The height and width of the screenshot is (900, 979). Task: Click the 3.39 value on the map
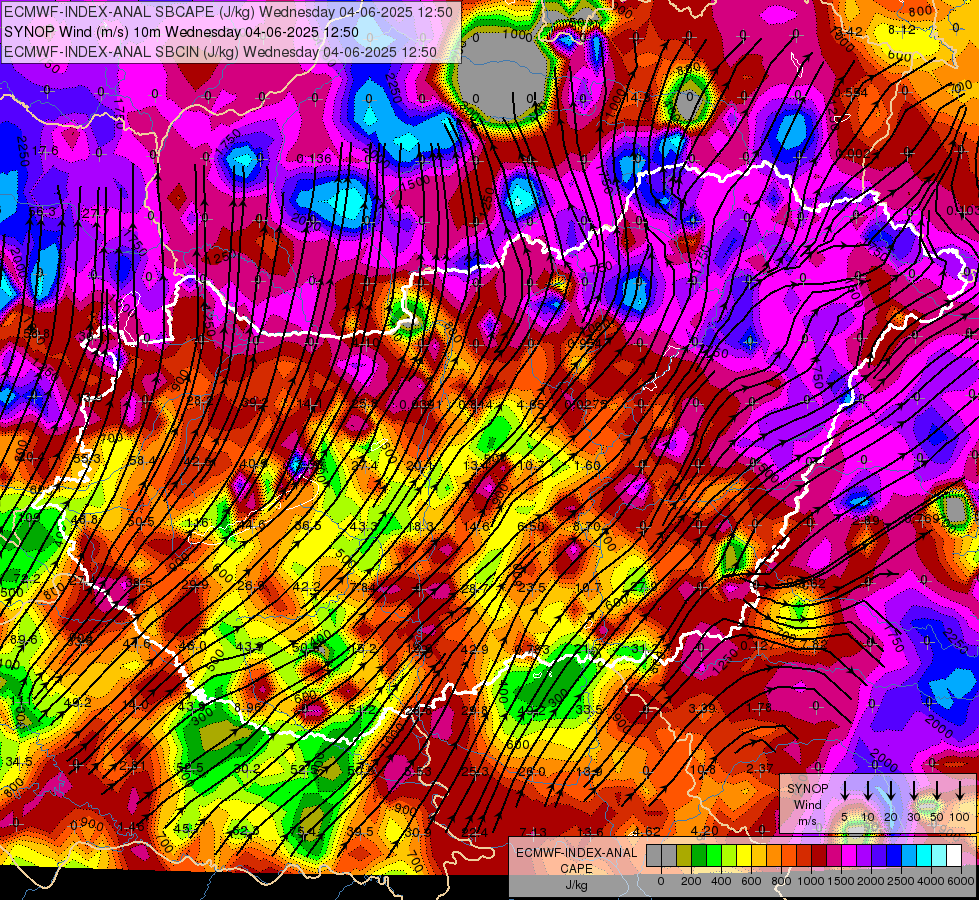pyautogui.click(x=702, y=708)
